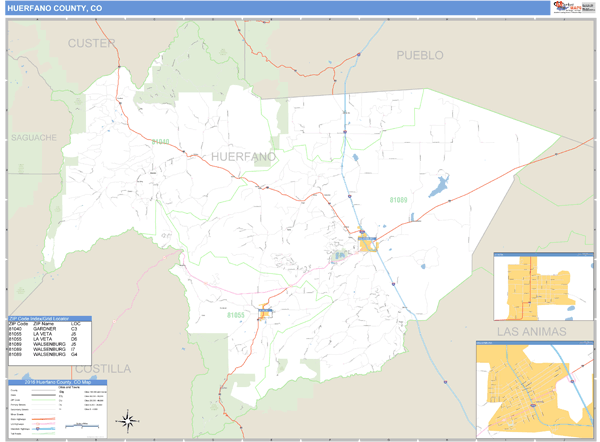Screen dimensions: 600x442
Task: Click the interstate highway sample in legend
Action: coord(44,429)
